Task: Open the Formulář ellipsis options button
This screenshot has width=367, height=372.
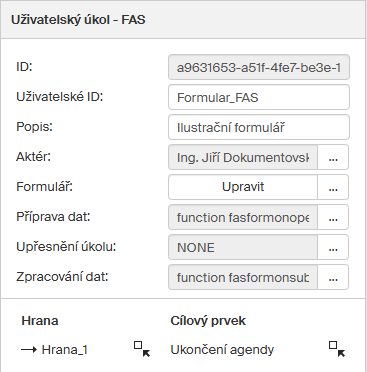Action: coord(333,187)
